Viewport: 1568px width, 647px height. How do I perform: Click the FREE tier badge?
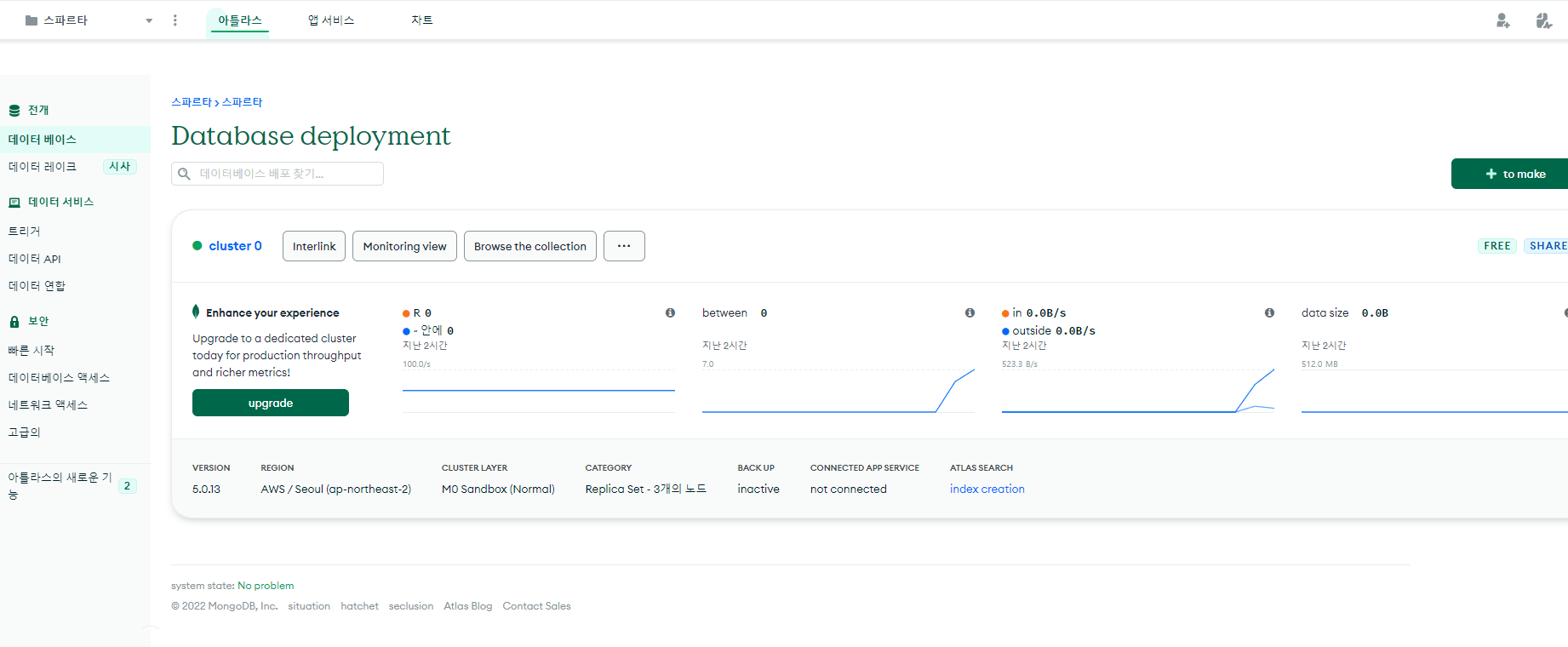pos(1497,246)
